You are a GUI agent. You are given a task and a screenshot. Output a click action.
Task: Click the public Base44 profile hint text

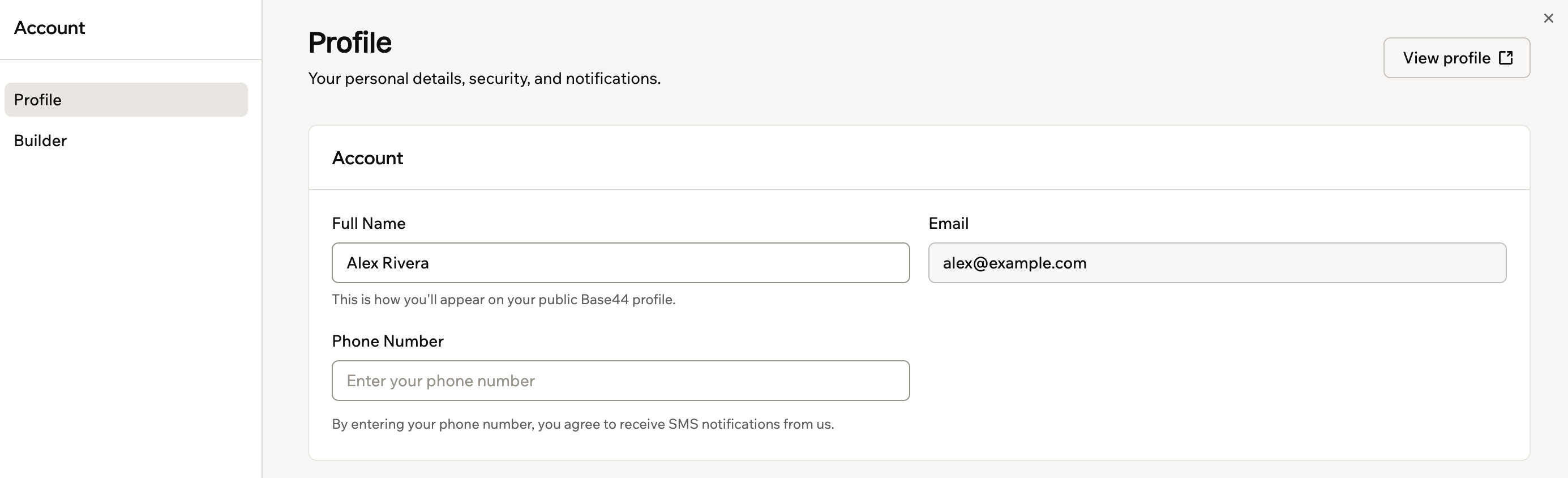[503, 300]
